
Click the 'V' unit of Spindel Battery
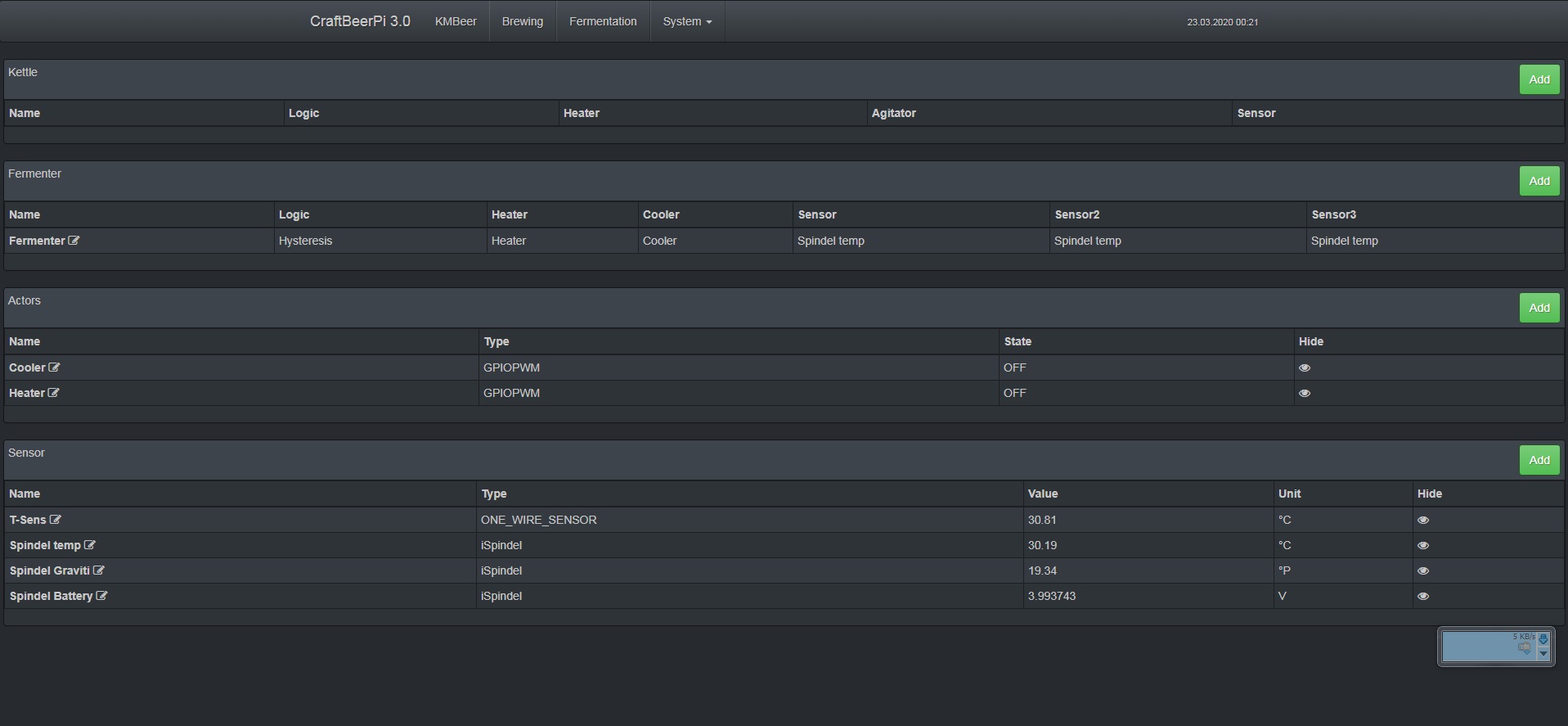1282,596
